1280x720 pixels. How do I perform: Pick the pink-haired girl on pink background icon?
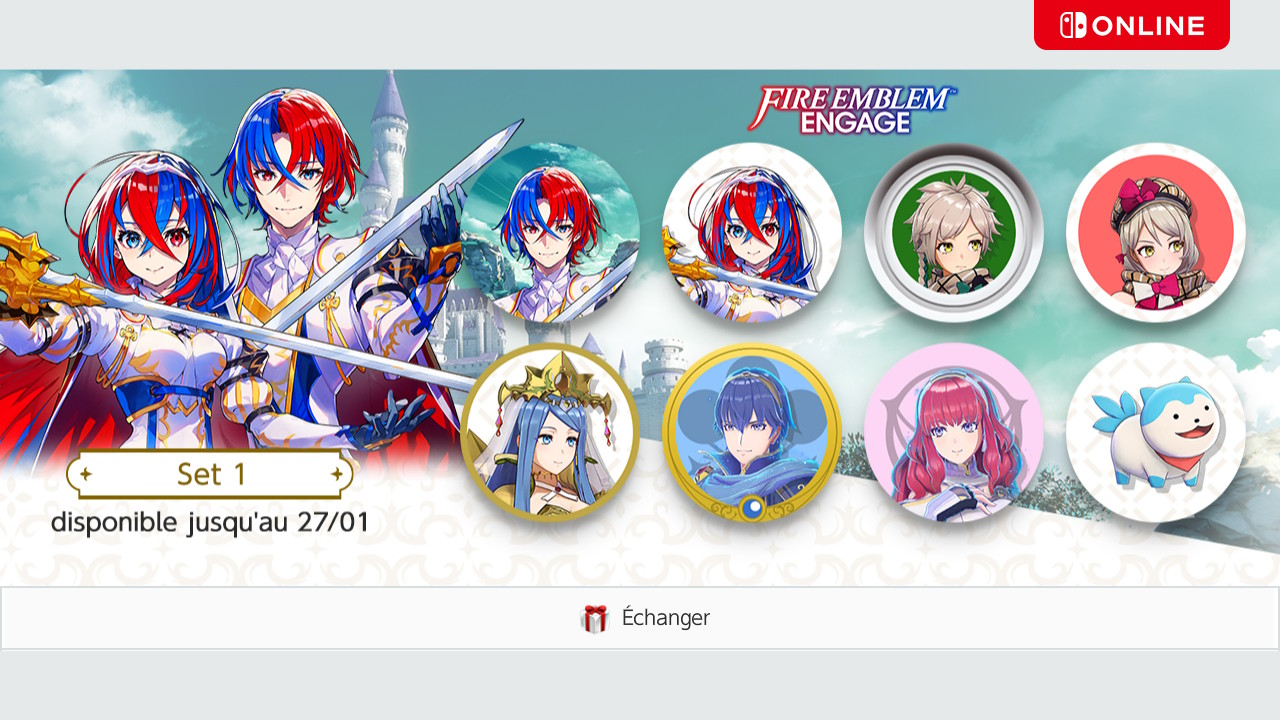[x=954, y=433]
